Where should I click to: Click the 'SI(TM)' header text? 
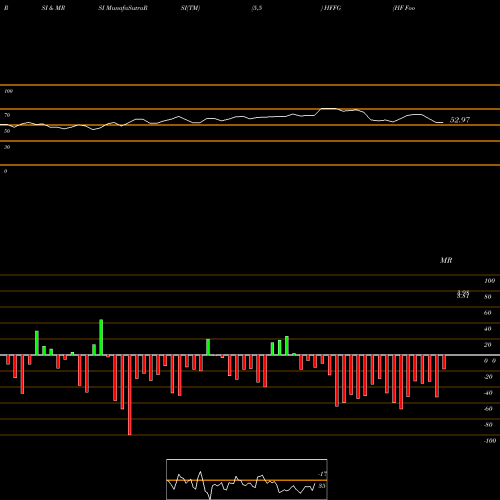[x=190, y=8]
